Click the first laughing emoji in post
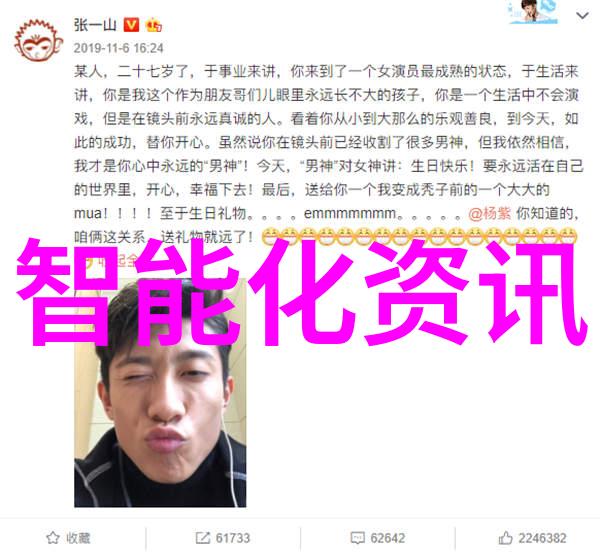This screenshot has height=558, width=600. (x=270, y=236)
